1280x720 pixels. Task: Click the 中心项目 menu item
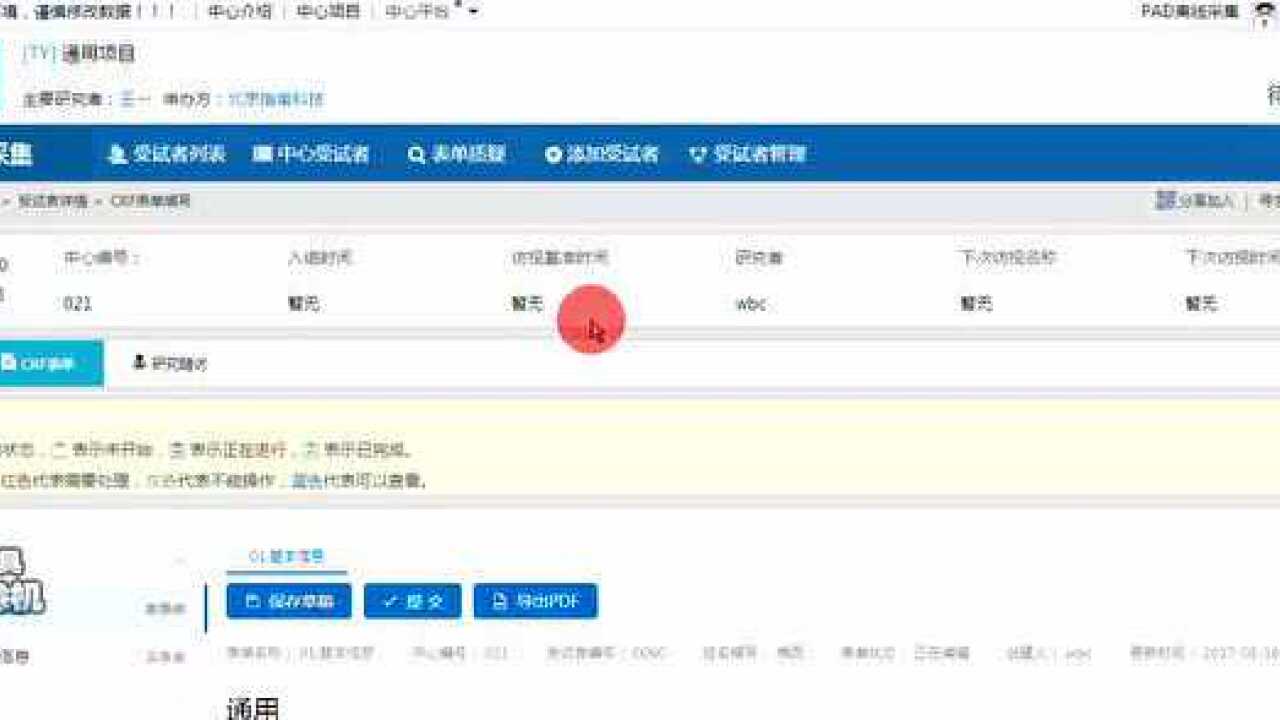329,12
